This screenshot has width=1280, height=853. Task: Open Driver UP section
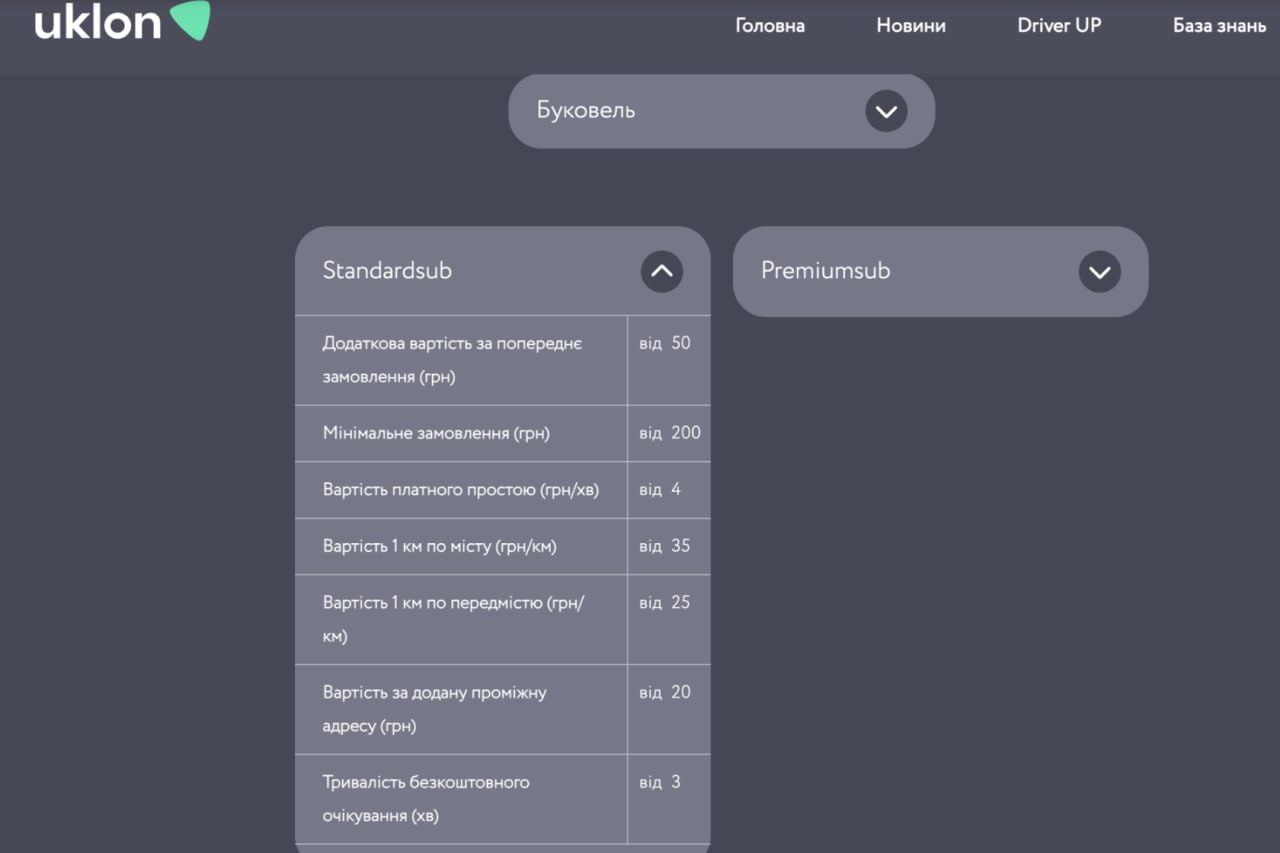tap(1059, 26)
